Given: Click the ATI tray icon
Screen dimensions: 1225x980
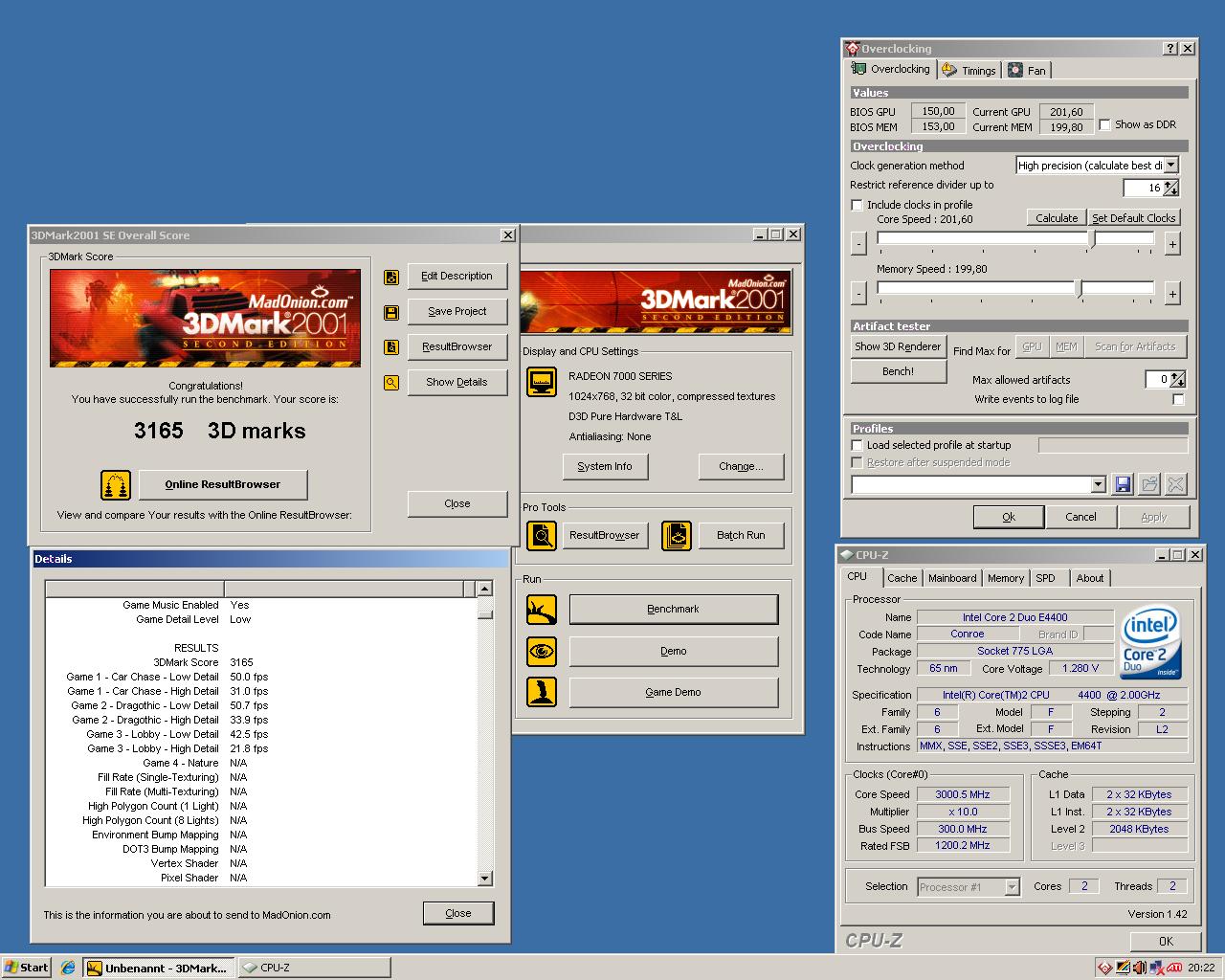Looking at the screenshot, I should coord(1173,968).
